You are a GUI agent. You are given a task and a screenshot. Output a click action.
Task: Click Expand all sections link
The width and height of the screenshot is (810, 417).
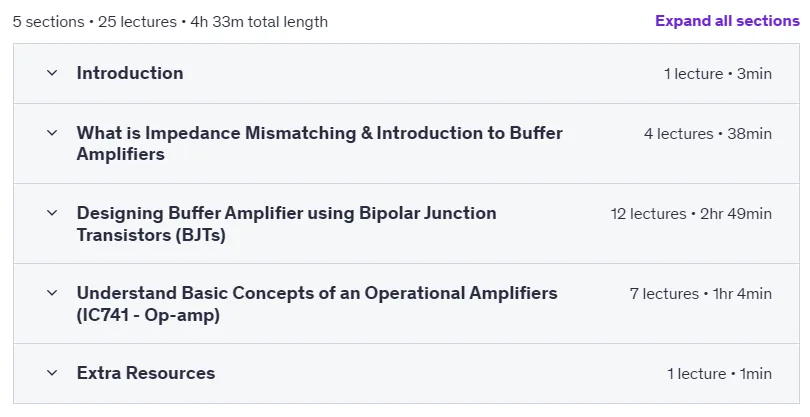(x=727, y=21)
